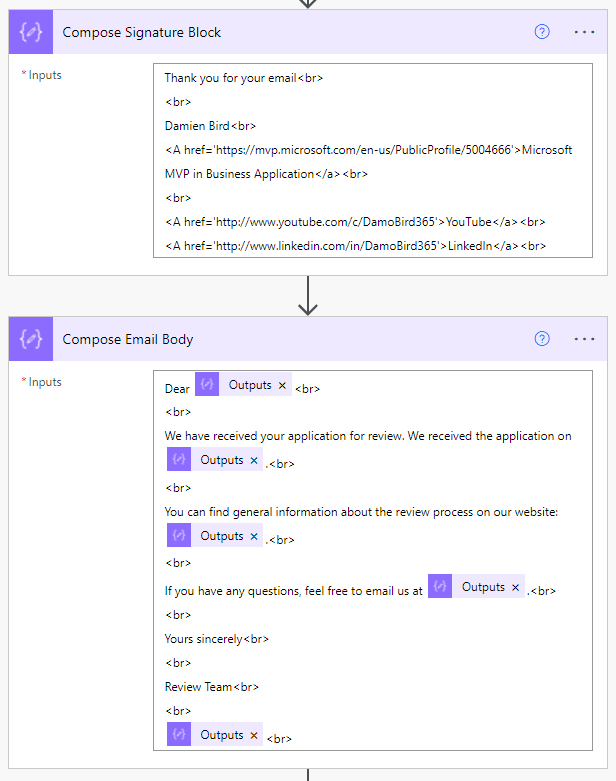Click the 'Damien Bird<br>' line

[x=210, y=126]
